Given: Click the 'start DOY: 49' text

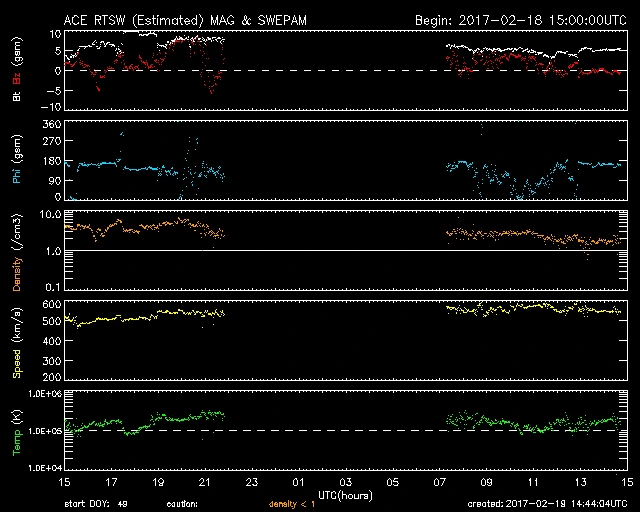Looking at the screenshot, I should [x=96, y=504].
